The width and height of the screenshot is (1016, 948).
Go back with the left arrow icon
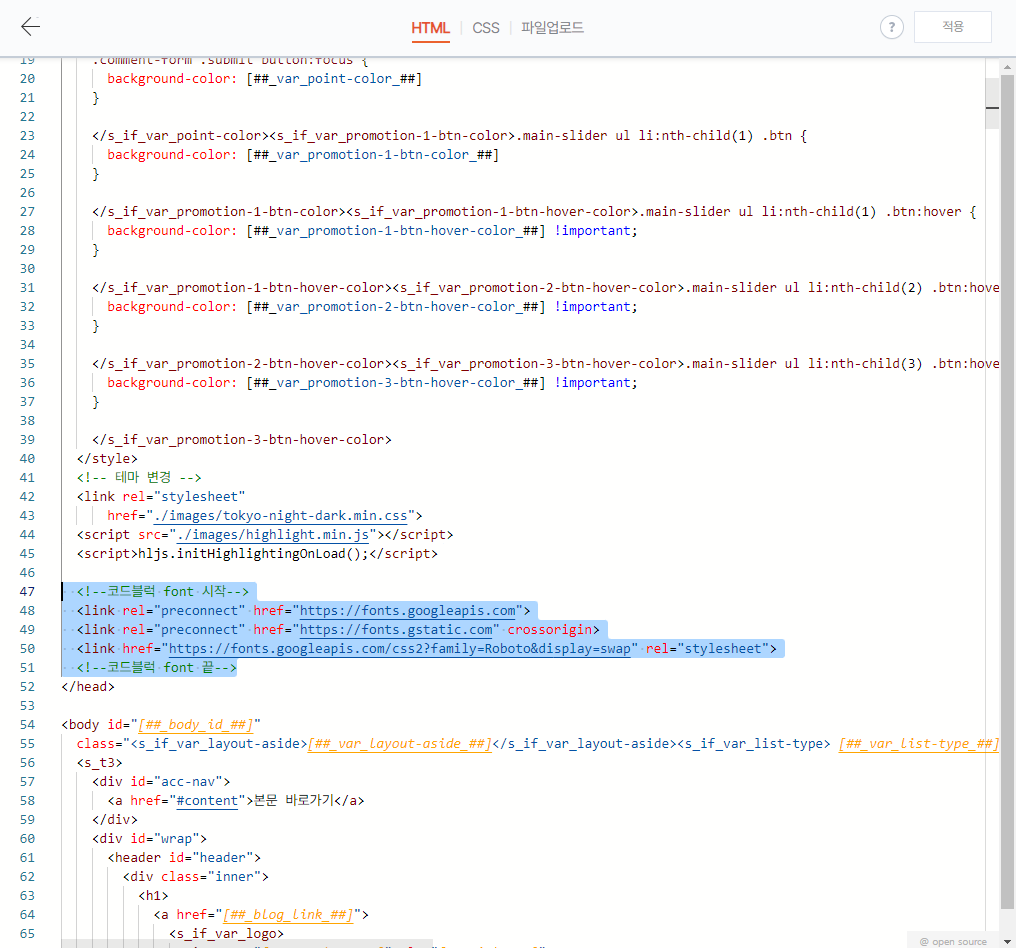coord(30,27)
